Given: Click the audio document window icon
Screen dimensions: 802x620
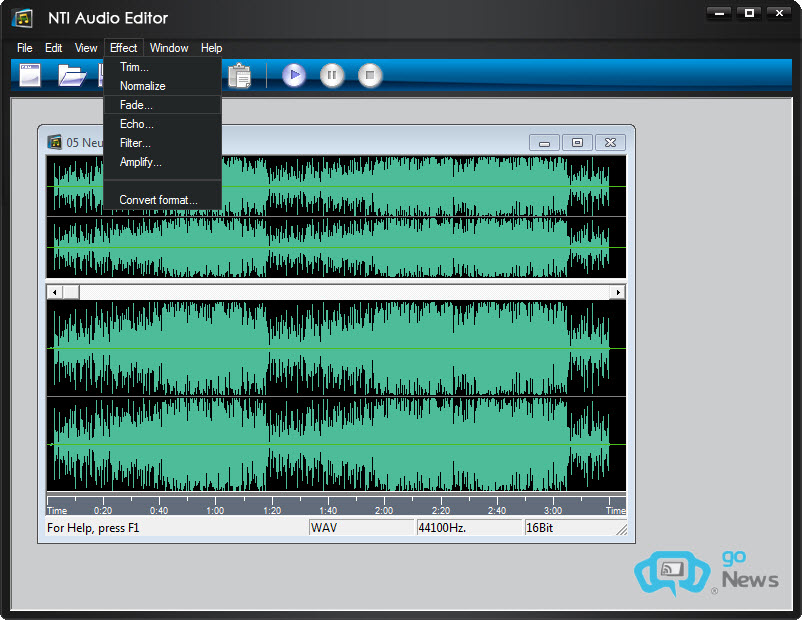Looking at the screenshot, I should tap(54, 142).
